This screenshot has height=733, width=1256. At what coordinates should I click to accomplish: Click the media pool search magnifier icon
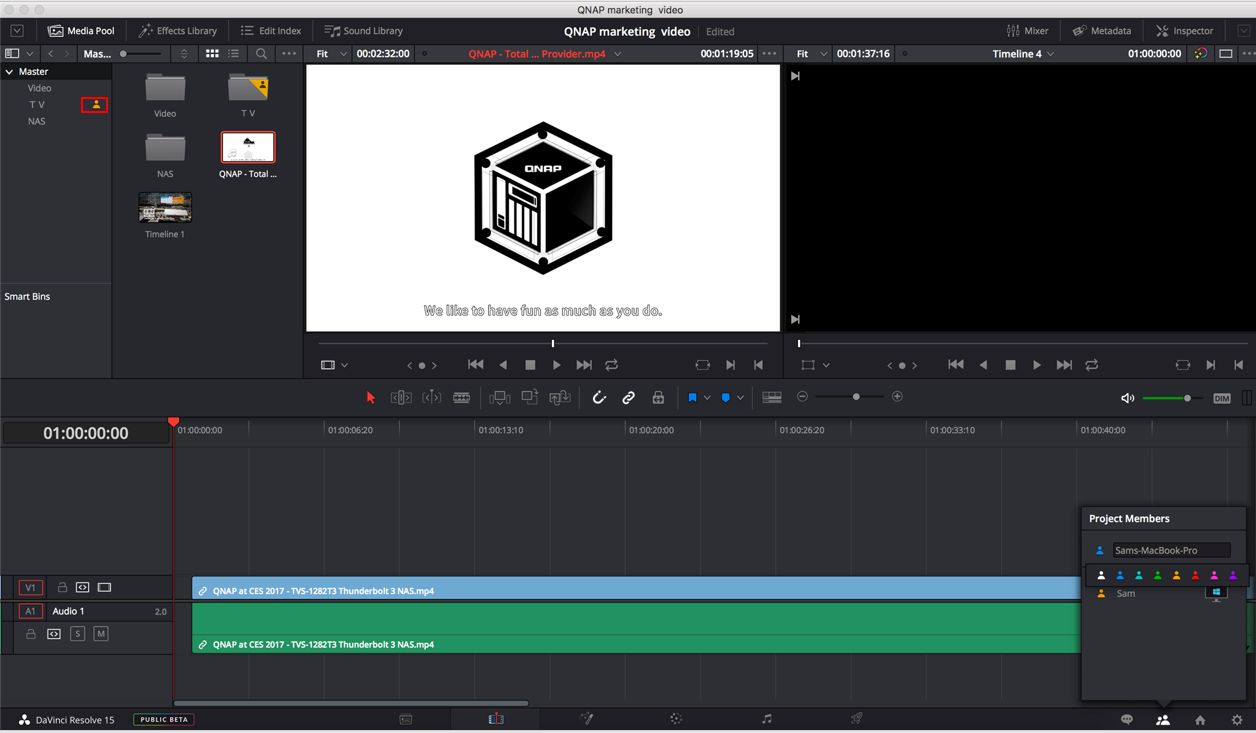261,54
